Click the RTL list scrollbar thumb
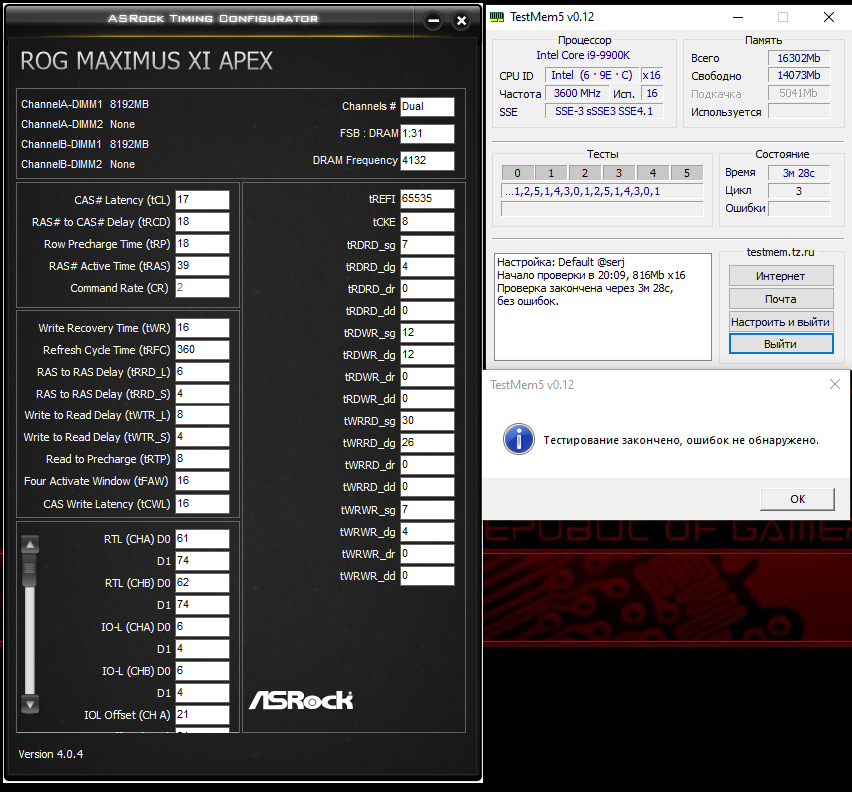852x792 pixels. pos(30,570)
